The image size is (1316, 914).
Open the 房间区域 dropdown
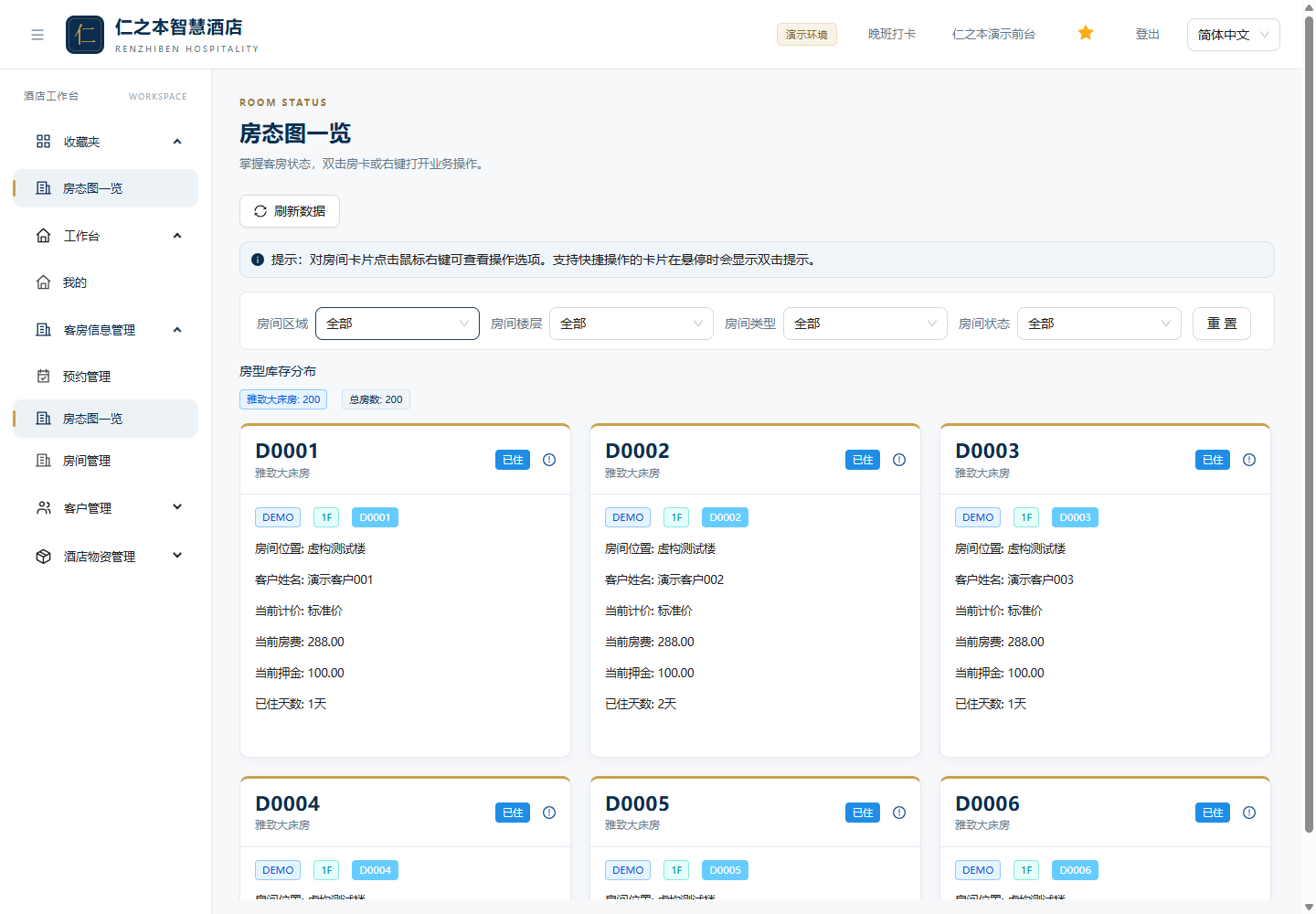coord(398,324)
